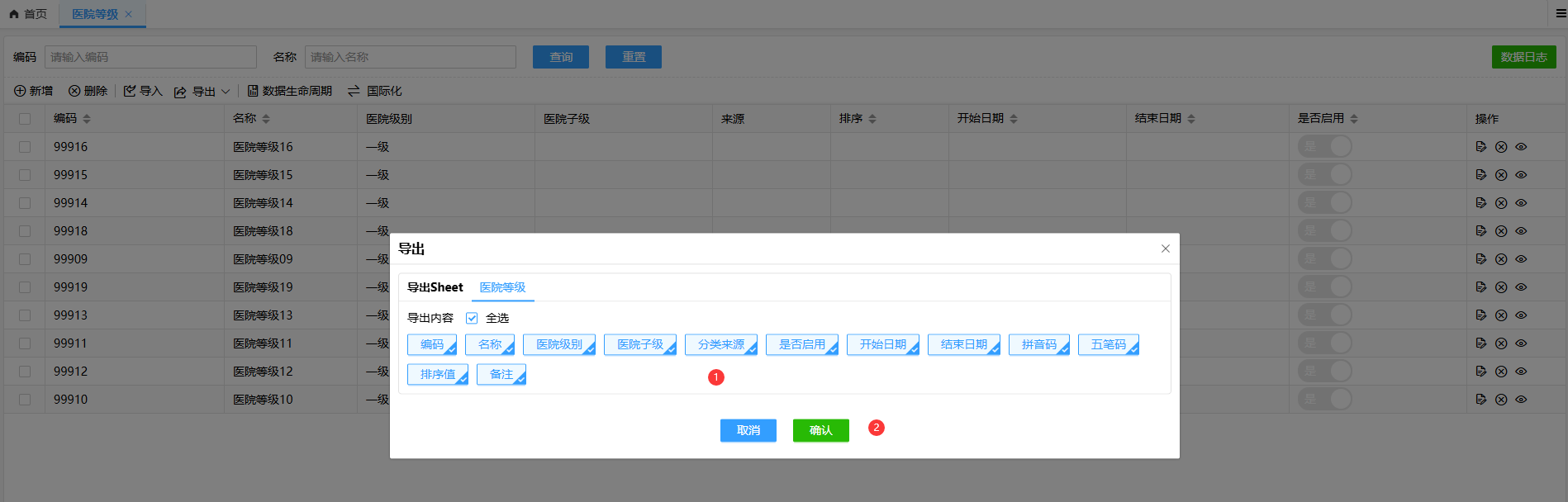1568x502 pixels.
Task: Click the 删除 delete toolbar icon
Action: coord(74,91)
